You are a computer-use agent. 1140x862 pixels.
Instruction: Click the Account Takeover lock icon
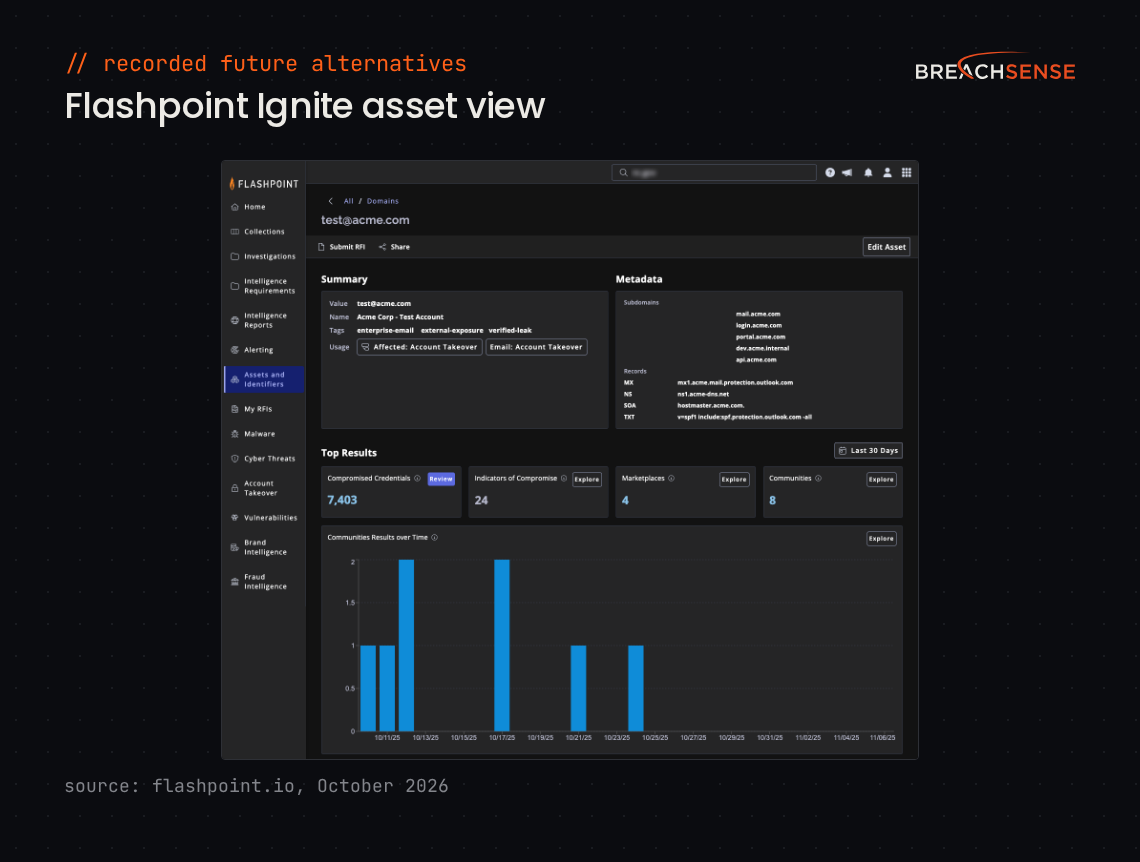click(235, 488)
